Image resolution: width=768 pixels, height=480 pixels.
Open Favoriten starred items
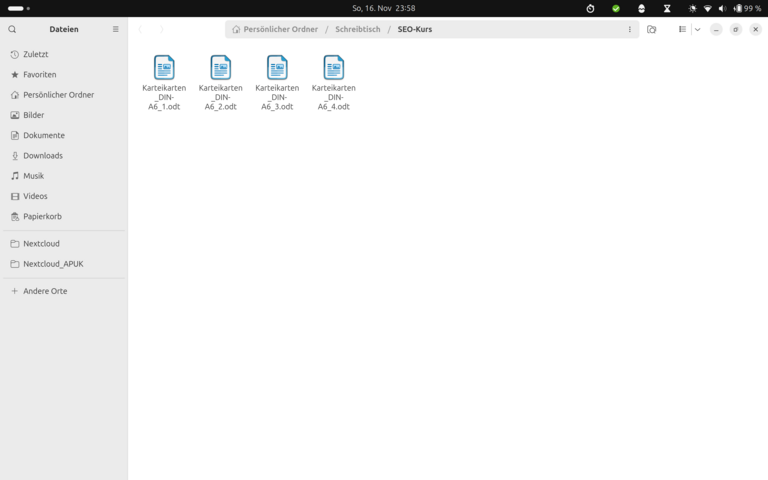tap(40, 75)
